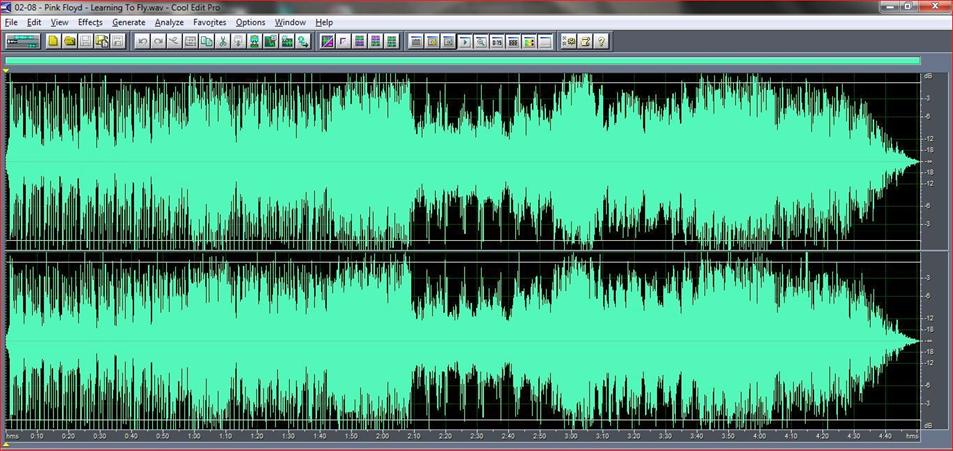
Task: Click the 4:40 mark on the time ruler
Action: [x=884, y=436]
